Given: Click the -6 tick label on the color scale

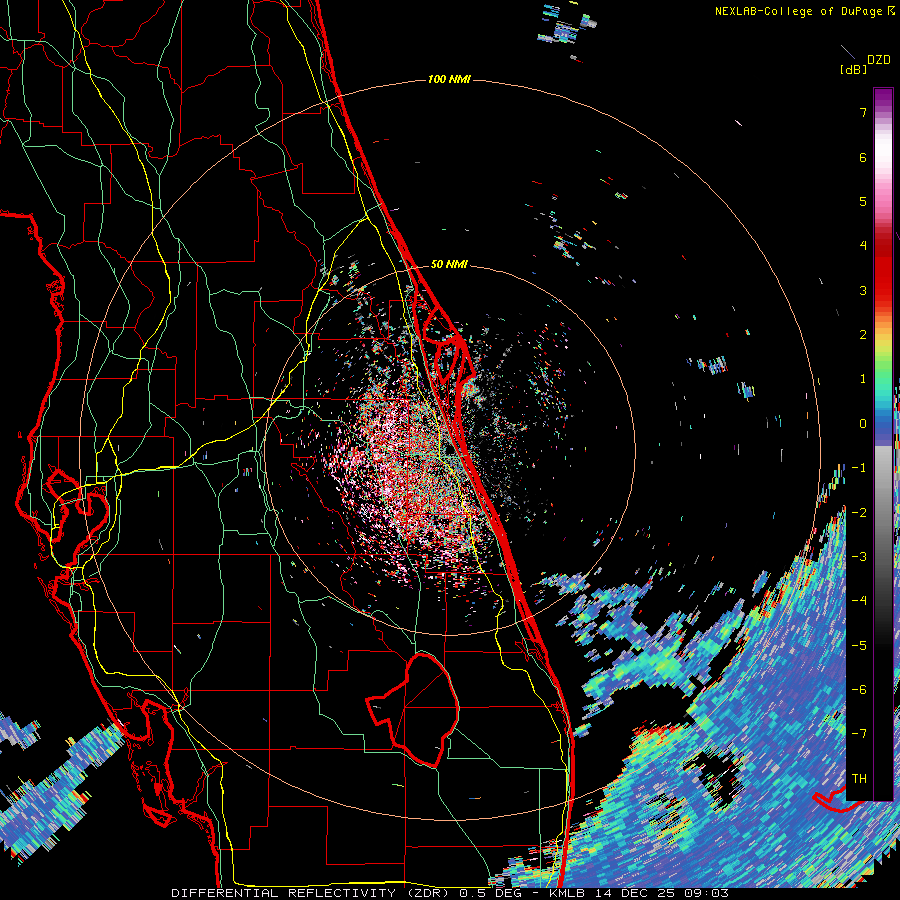Looking at the screenshot, I should (859, 690).
